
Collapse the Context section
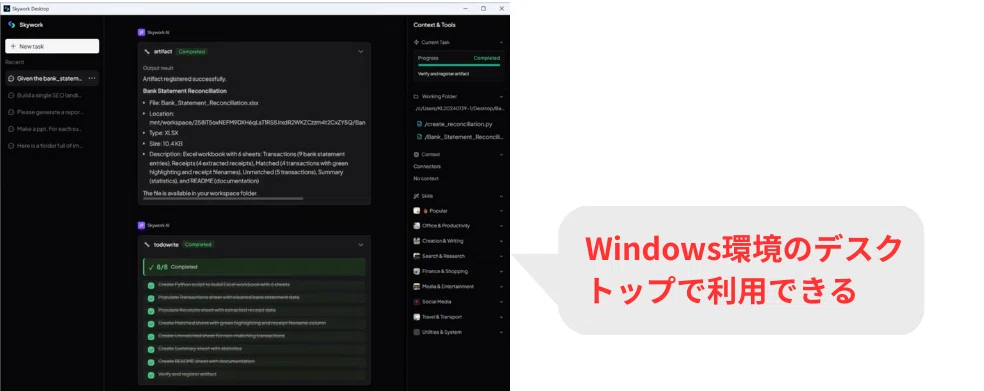[501, 154]
